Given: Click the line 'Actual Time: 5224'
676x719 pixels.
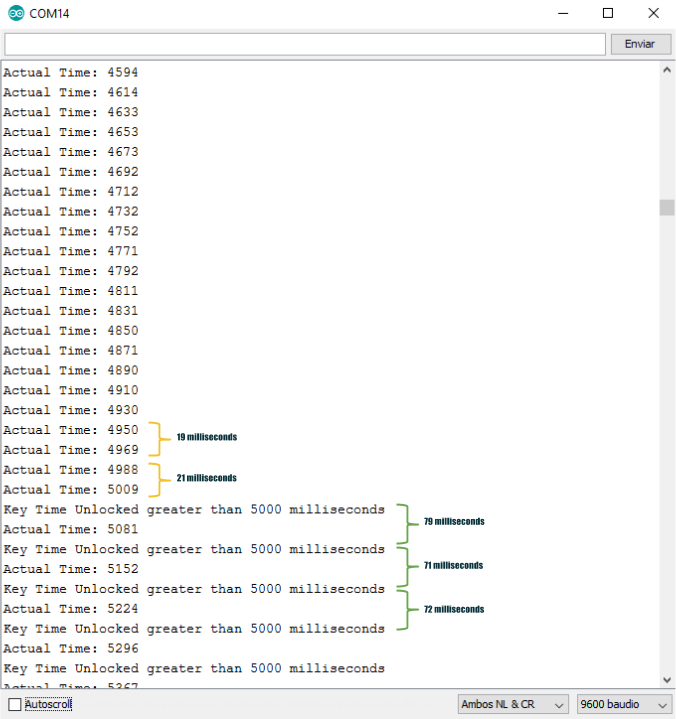Looking at the screenshot, I should 71,609.
